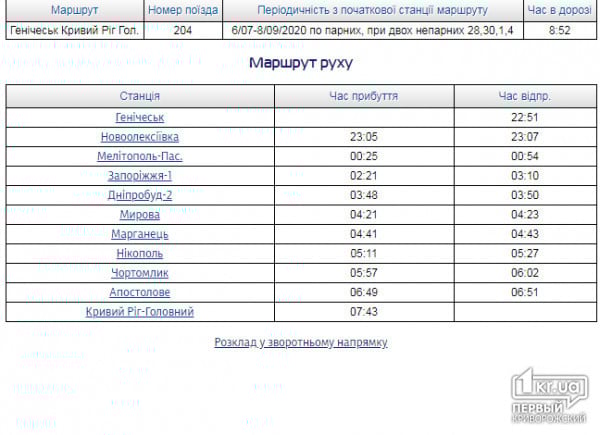
Task: Select the Час відпр. column header
Action: pos(525,96)
